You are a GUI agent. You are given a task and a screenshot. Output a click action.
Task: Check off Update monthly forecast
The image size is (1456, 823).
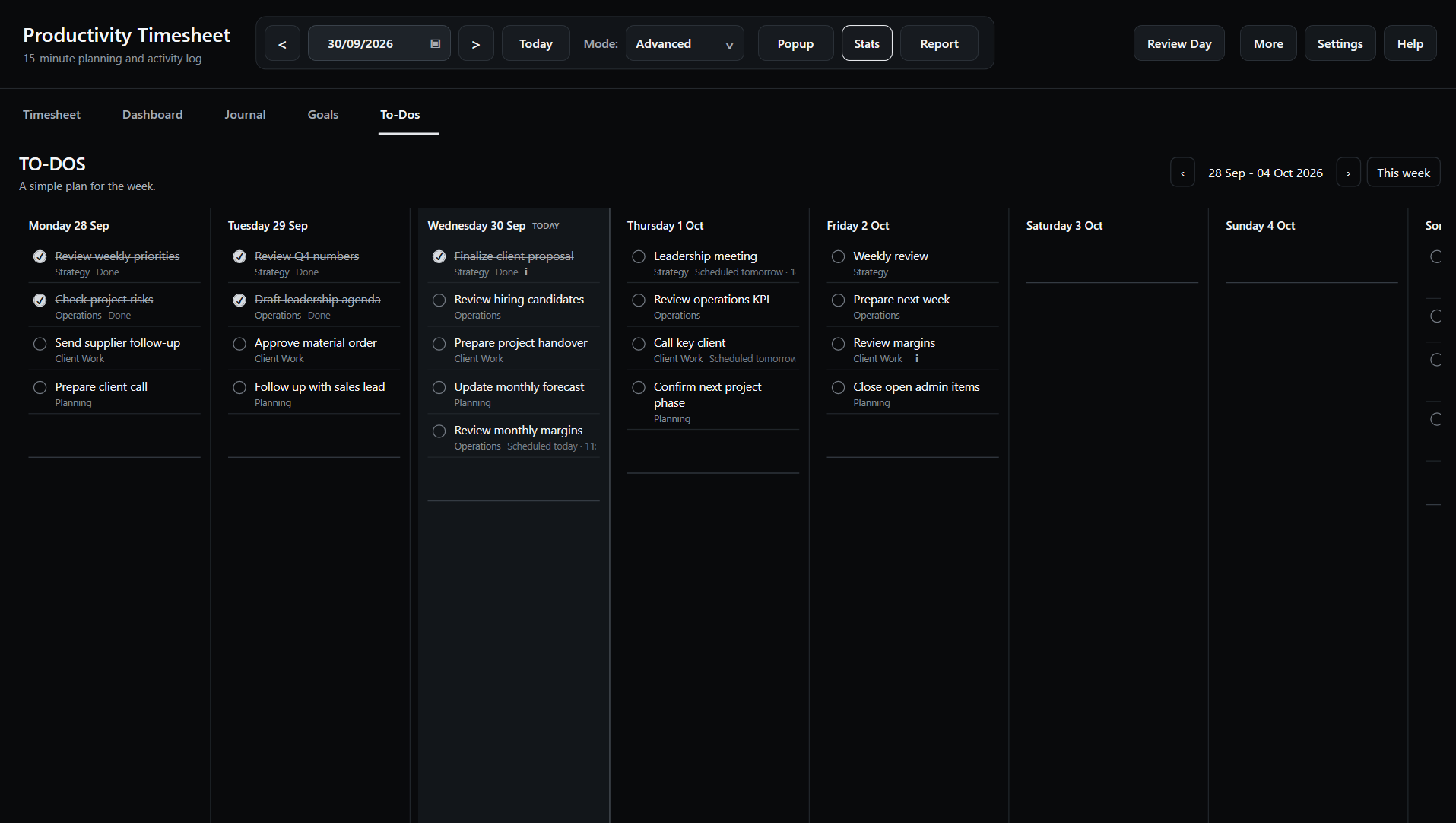(439, 387)
